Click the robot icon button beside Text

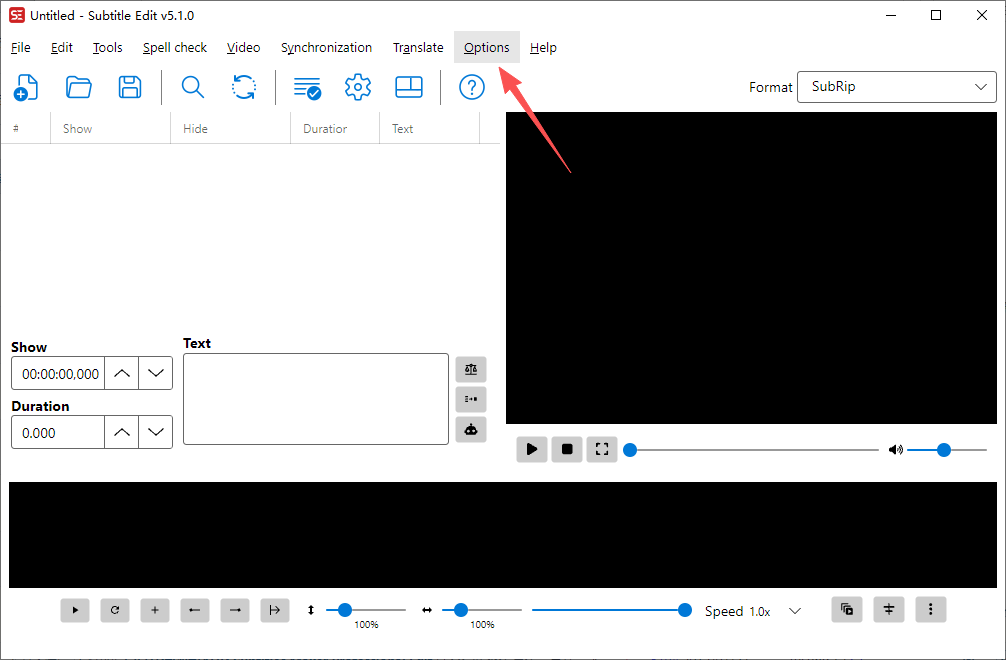click(471, 430)
